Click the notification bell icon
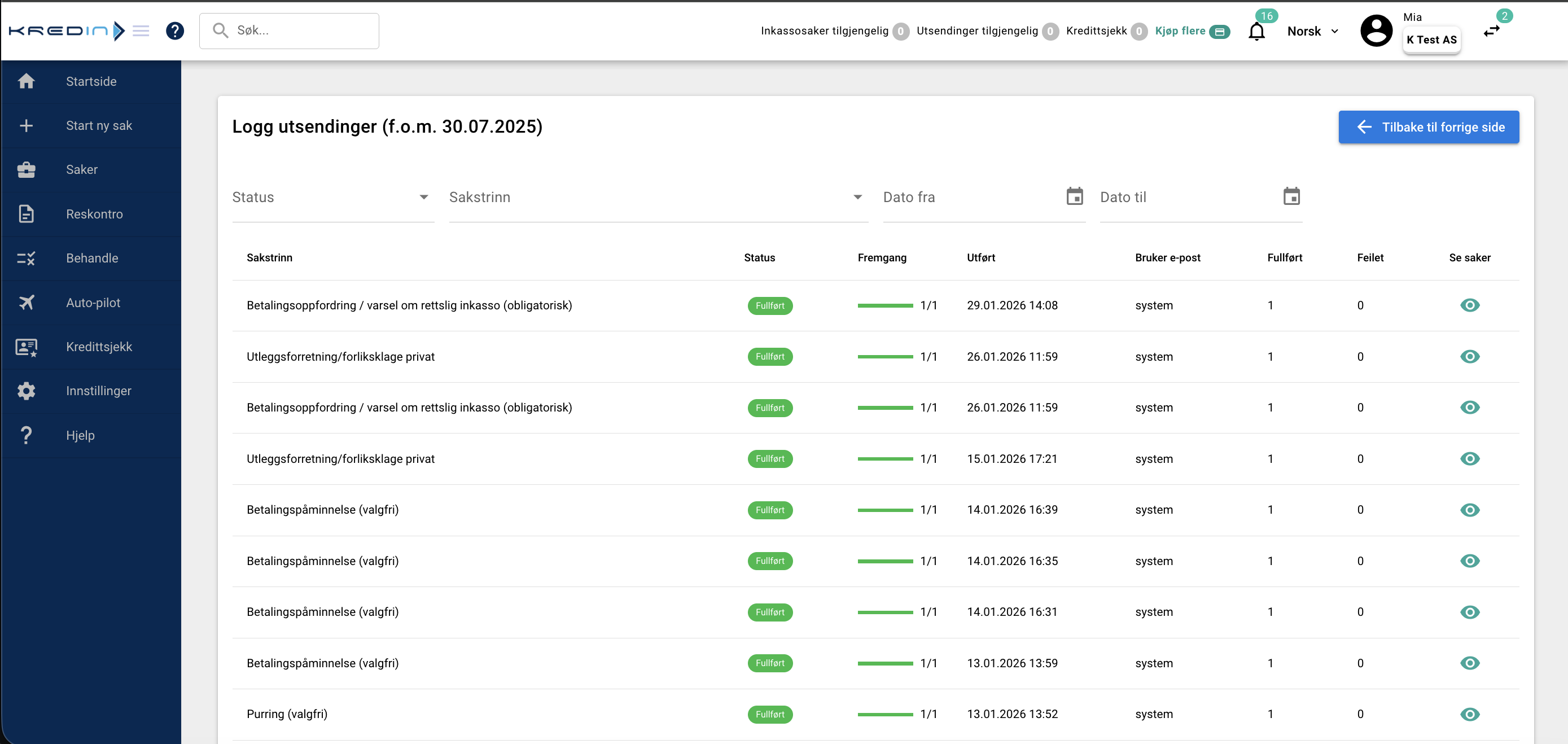This screenshot has width=1568, height=744. (1256, 32)
